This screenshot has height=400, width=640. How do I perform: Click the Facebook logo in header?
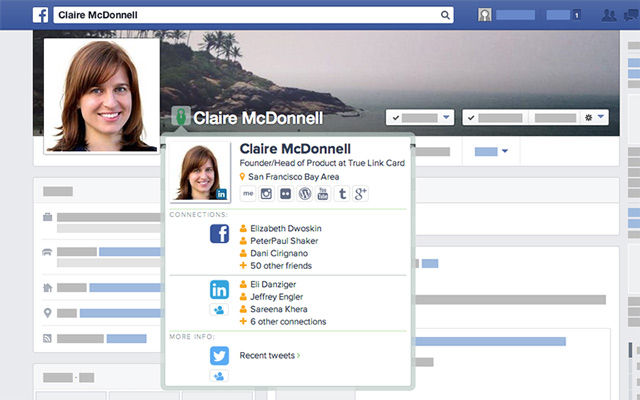tap(40, 15)
